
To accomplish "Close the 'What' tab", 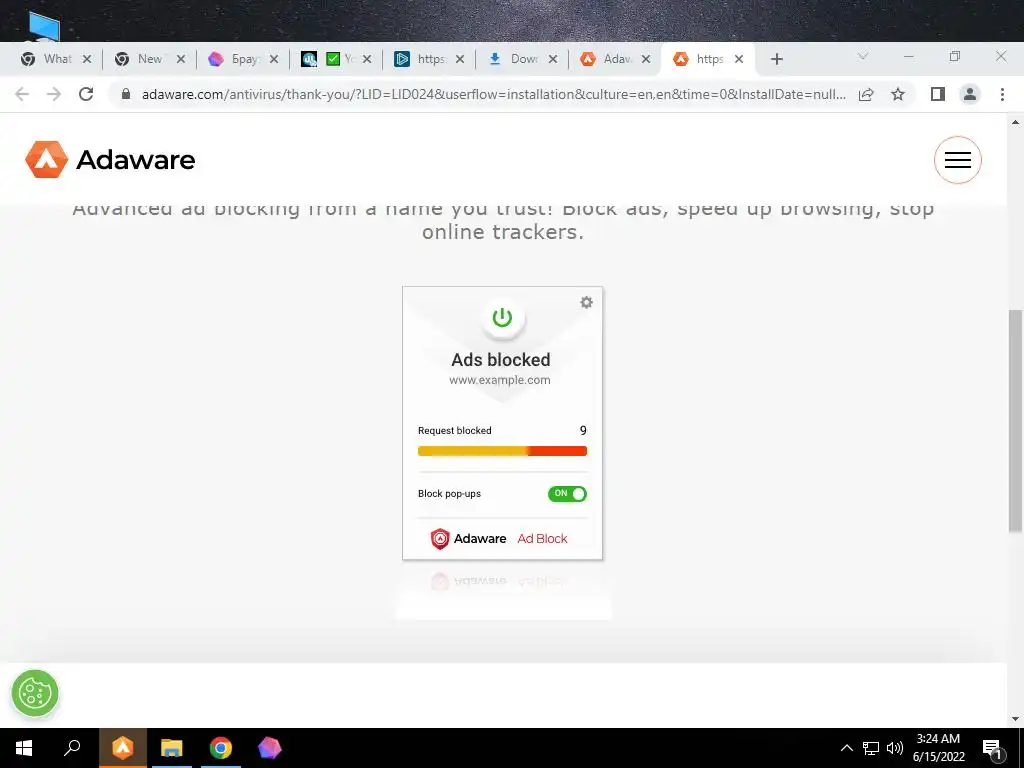I will 87,59.
